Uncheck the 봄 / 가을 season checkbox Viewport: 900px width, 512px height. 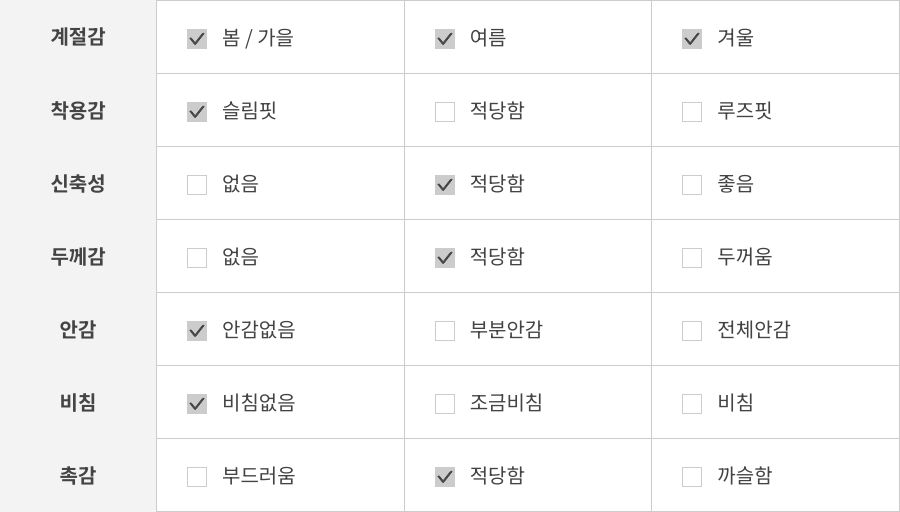[197, 39]
